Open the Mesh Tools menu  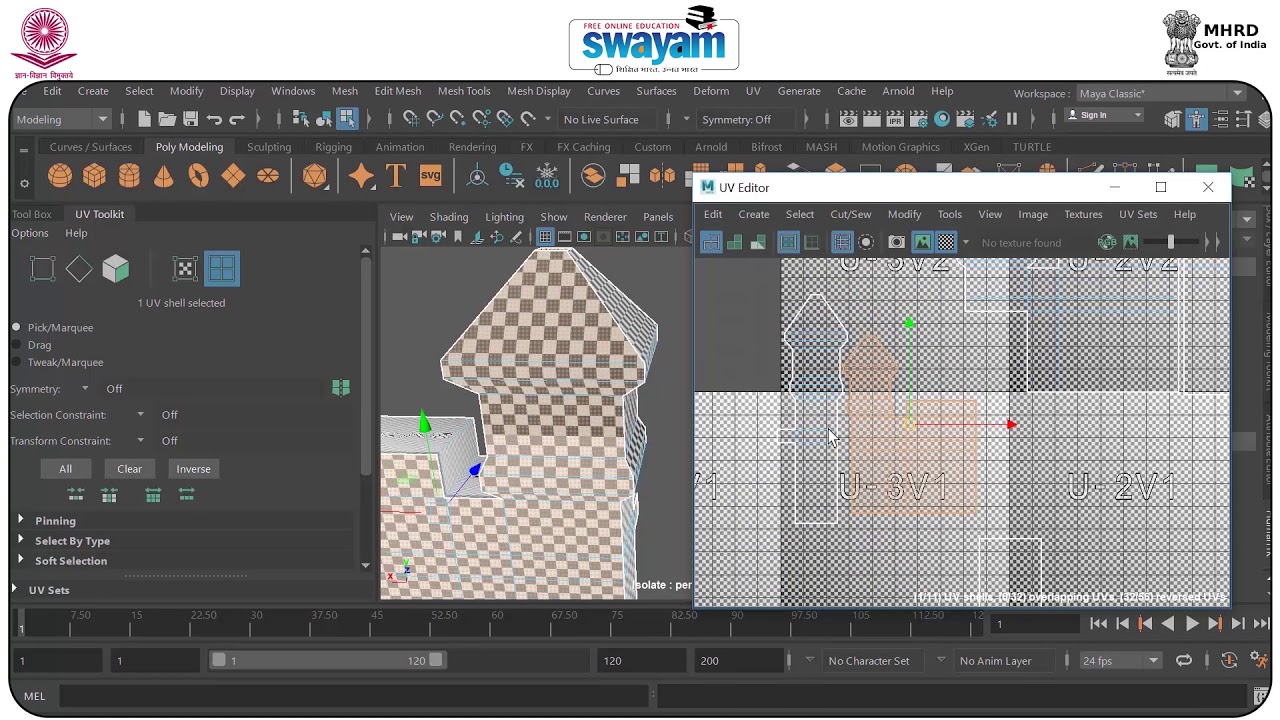point(464,91)
